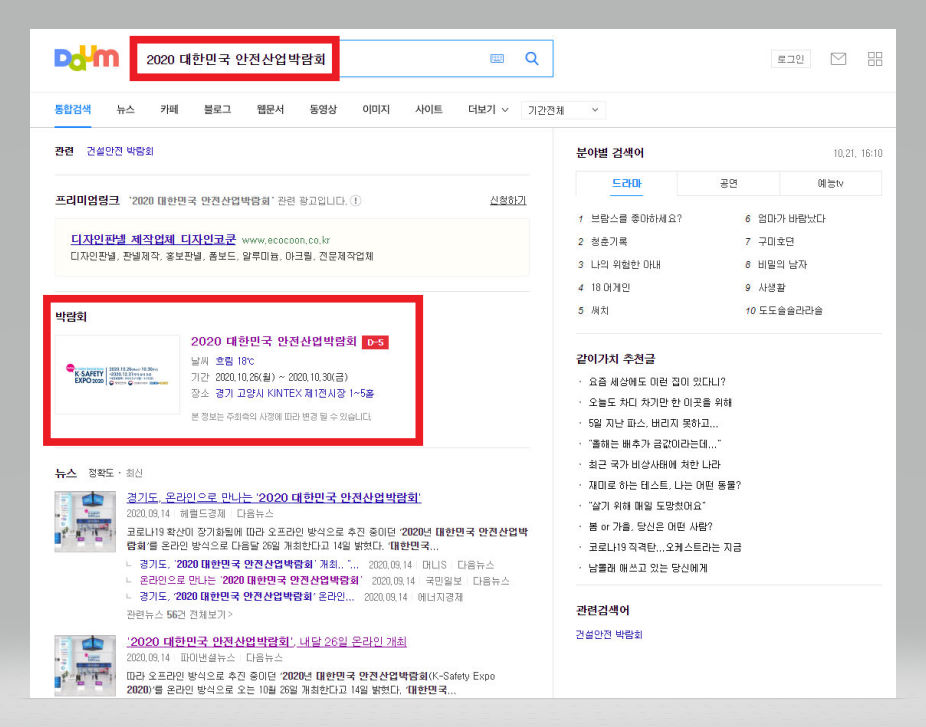The image size is (926, 727).
Task: Open recommended post 오늘도 차디 차기만 한 이곳을 위해
Action: (660, 403)
